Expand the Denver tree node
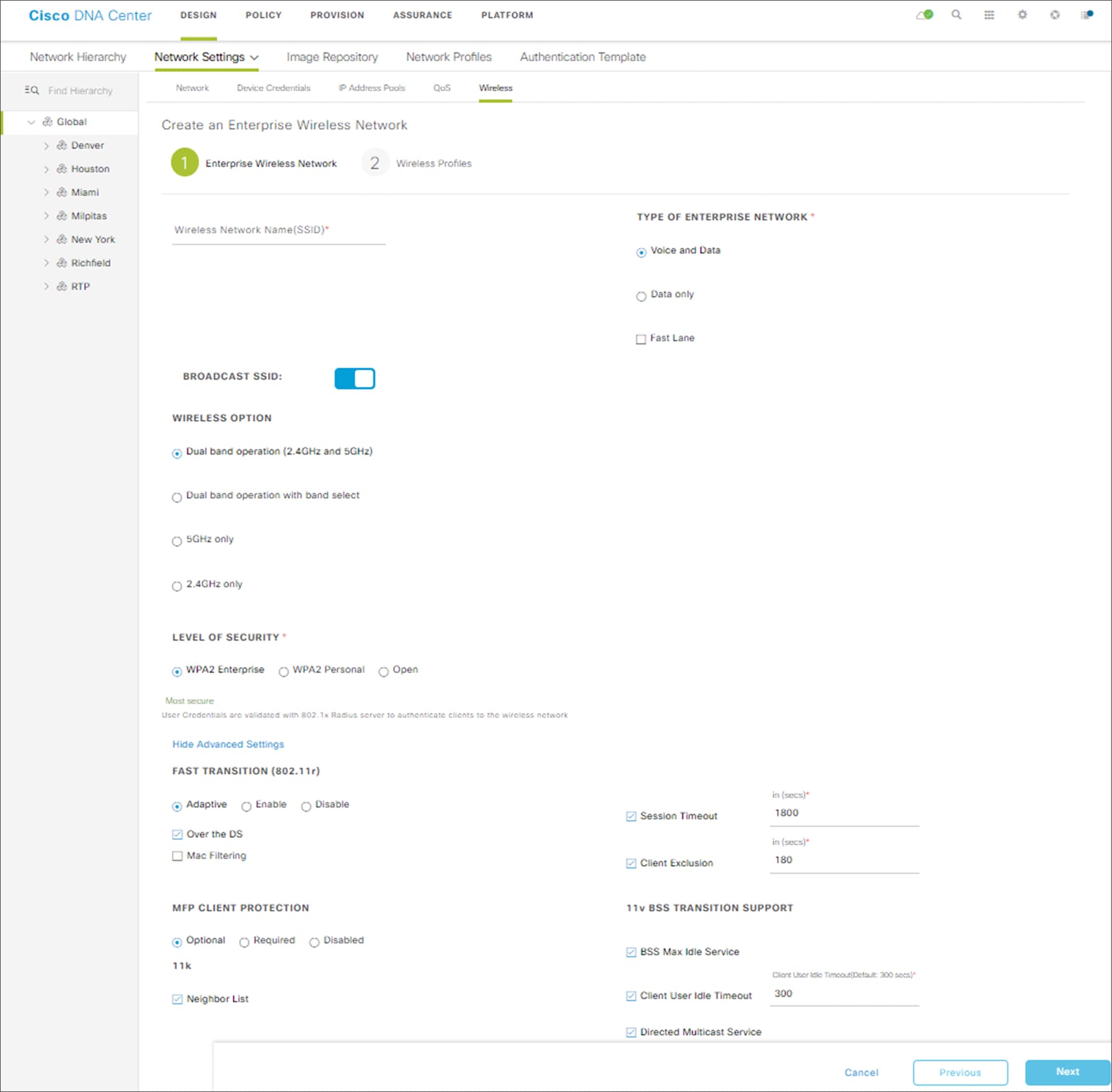The image size is (1112, 1092). 46,145
